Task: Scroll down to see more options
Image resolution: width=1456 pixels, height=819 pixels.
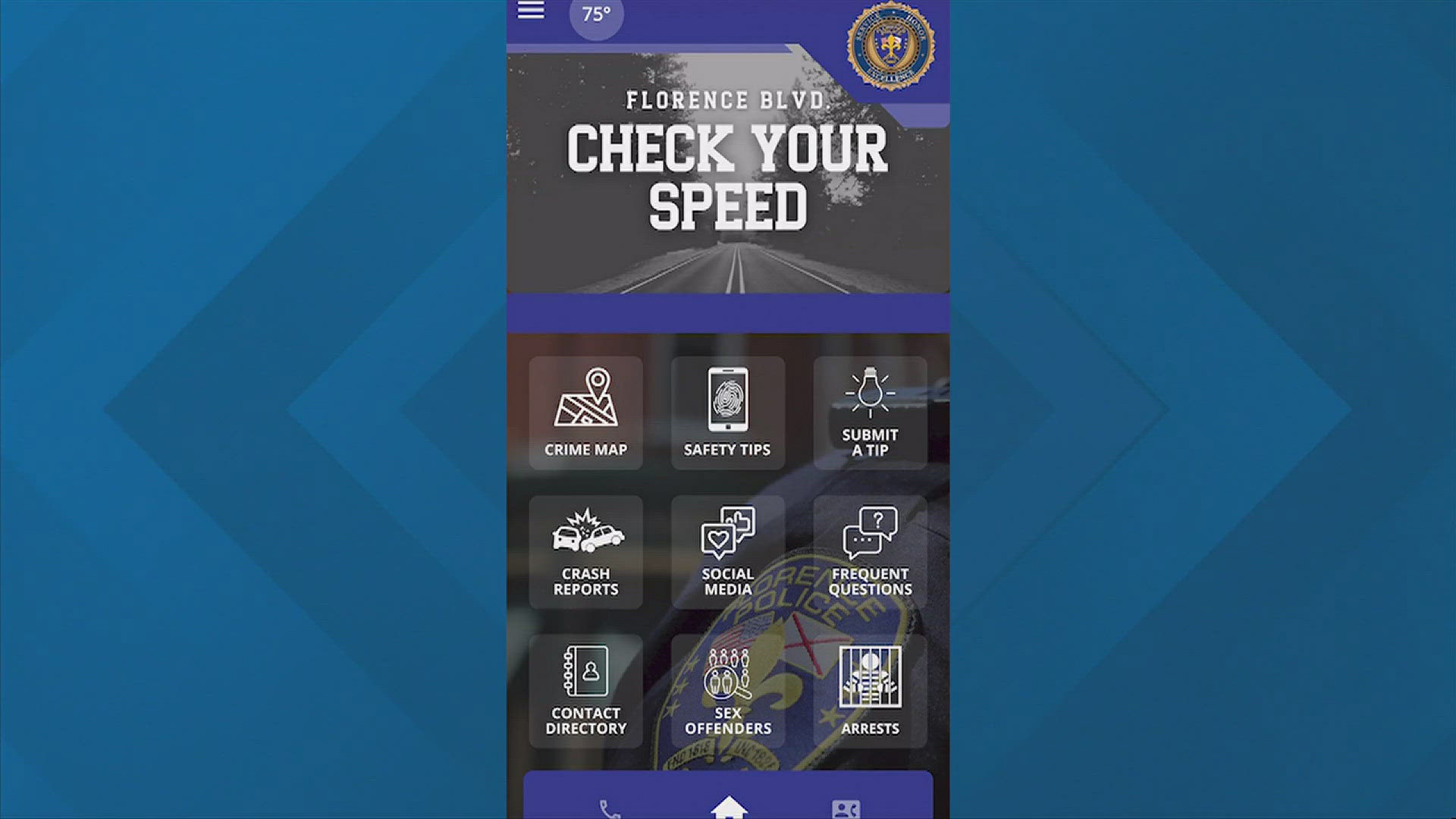Action: click(x=727, y=550)
